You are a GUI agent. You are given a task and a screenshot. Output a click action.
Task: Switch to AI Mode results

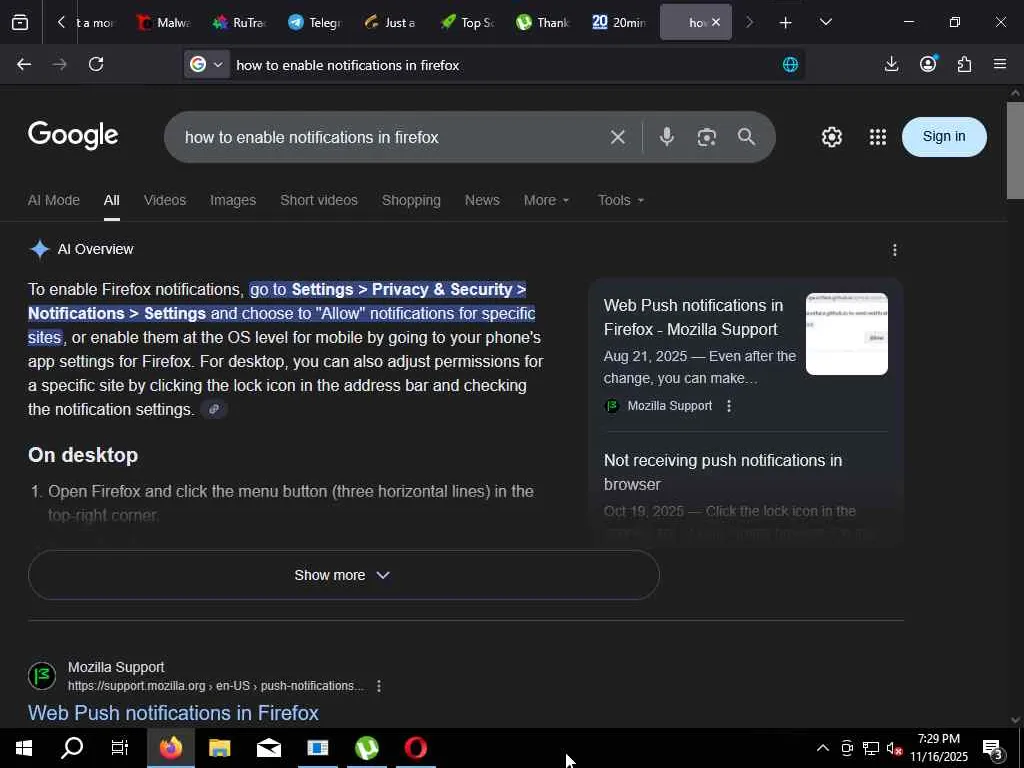pyautogui.click(x=54, y=200)
